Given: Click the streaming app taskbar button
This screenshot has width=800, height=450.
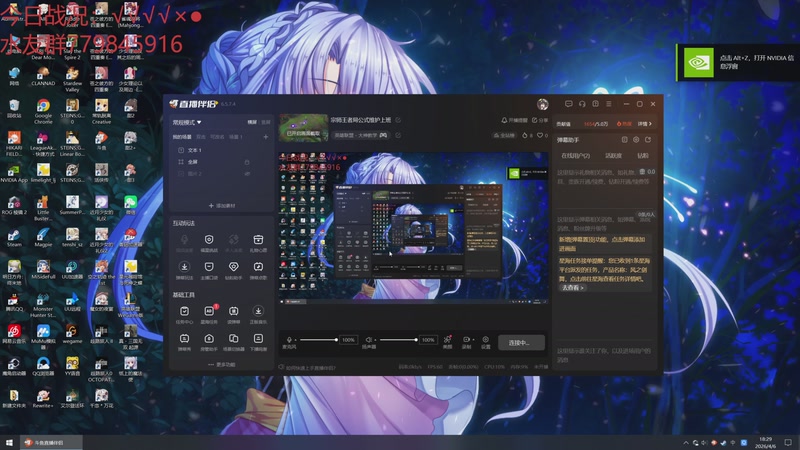Looking at the screenshot, I should pos(51,442).
